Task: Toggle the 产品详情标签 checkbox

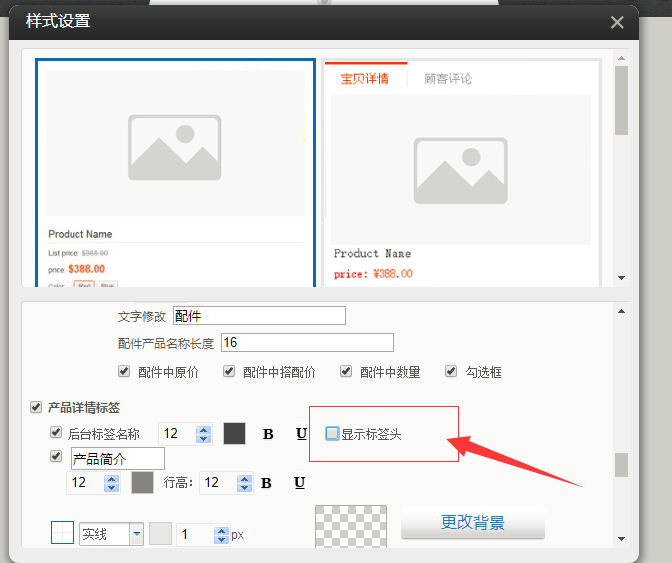Action: tap(37, 408)
